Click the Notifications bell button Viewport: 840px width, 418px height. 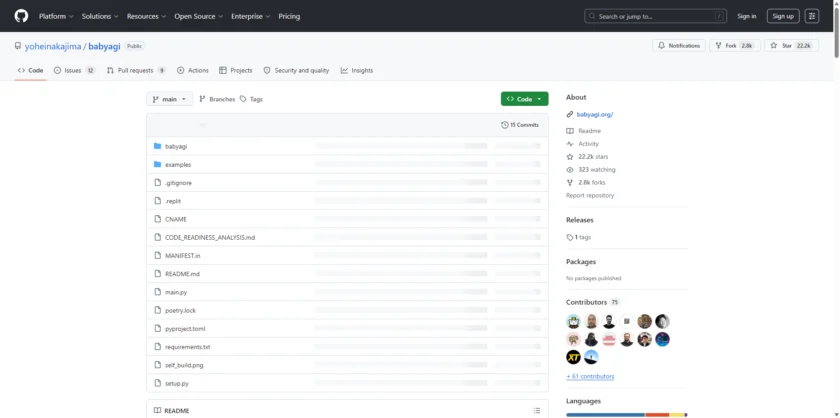pyautogui.click(x=679, y=46)
